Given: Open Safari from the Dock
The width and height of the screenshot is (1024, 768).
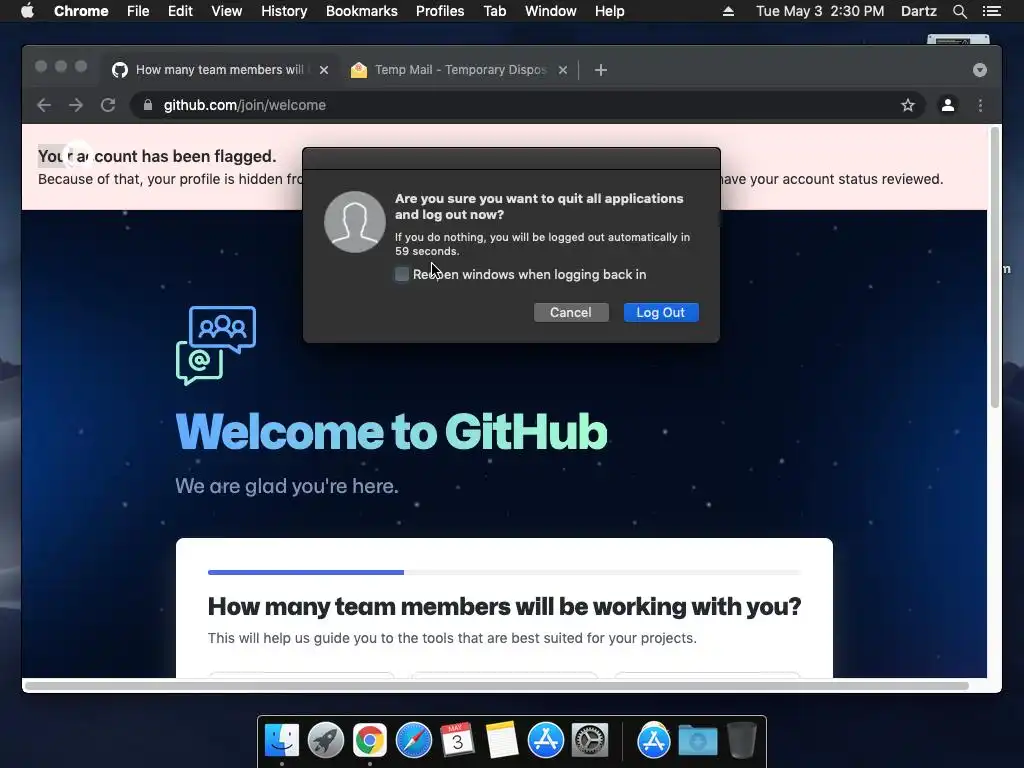Looking at the screenshot, I should pos(413,741).
